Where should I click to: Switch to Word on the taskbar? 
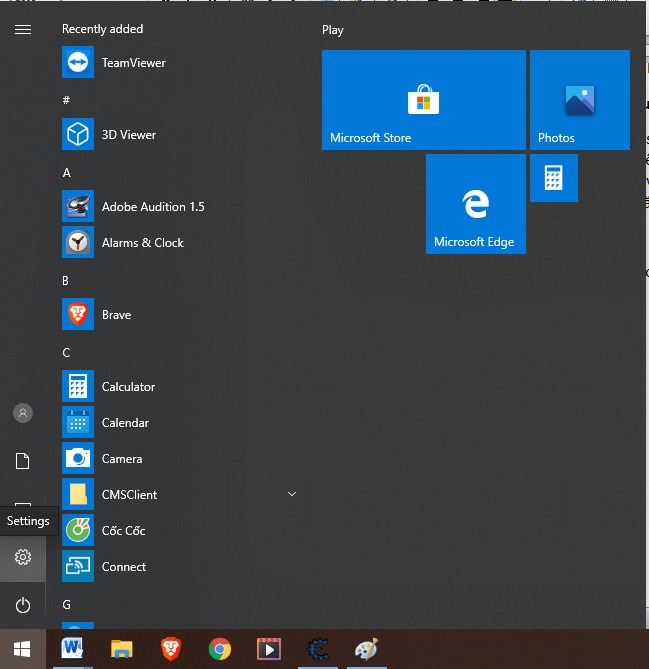tap(72, 649)
